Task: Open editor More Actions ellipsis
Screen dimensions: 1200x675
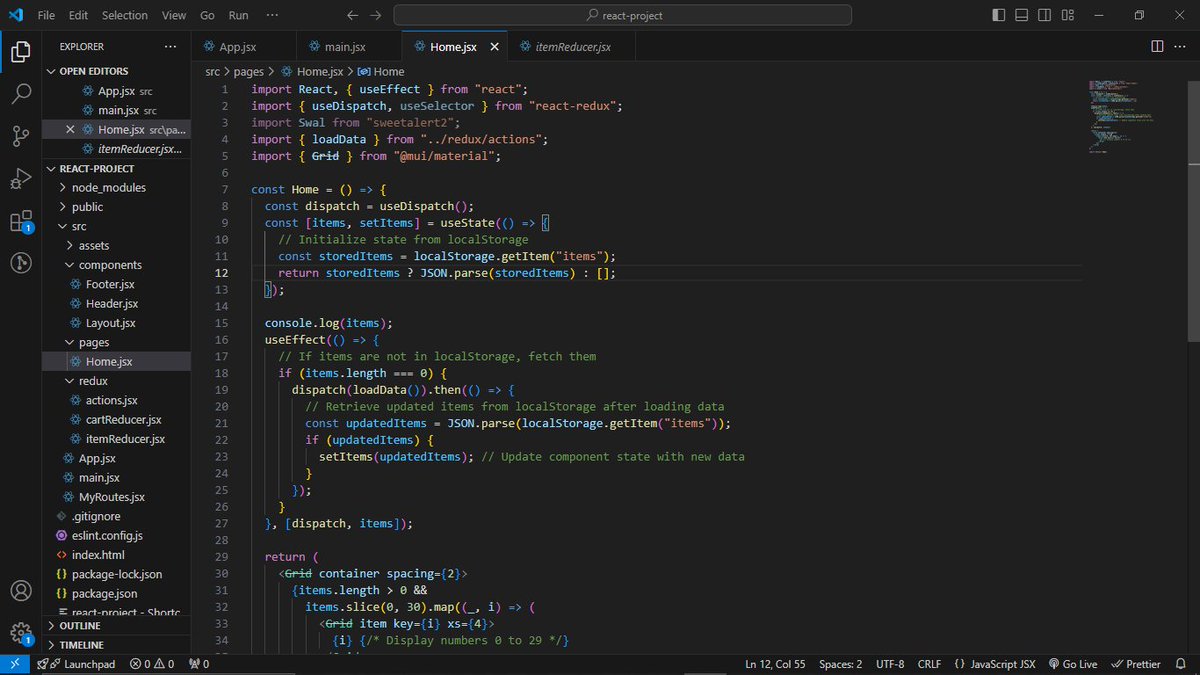Action: point(1181,46)
